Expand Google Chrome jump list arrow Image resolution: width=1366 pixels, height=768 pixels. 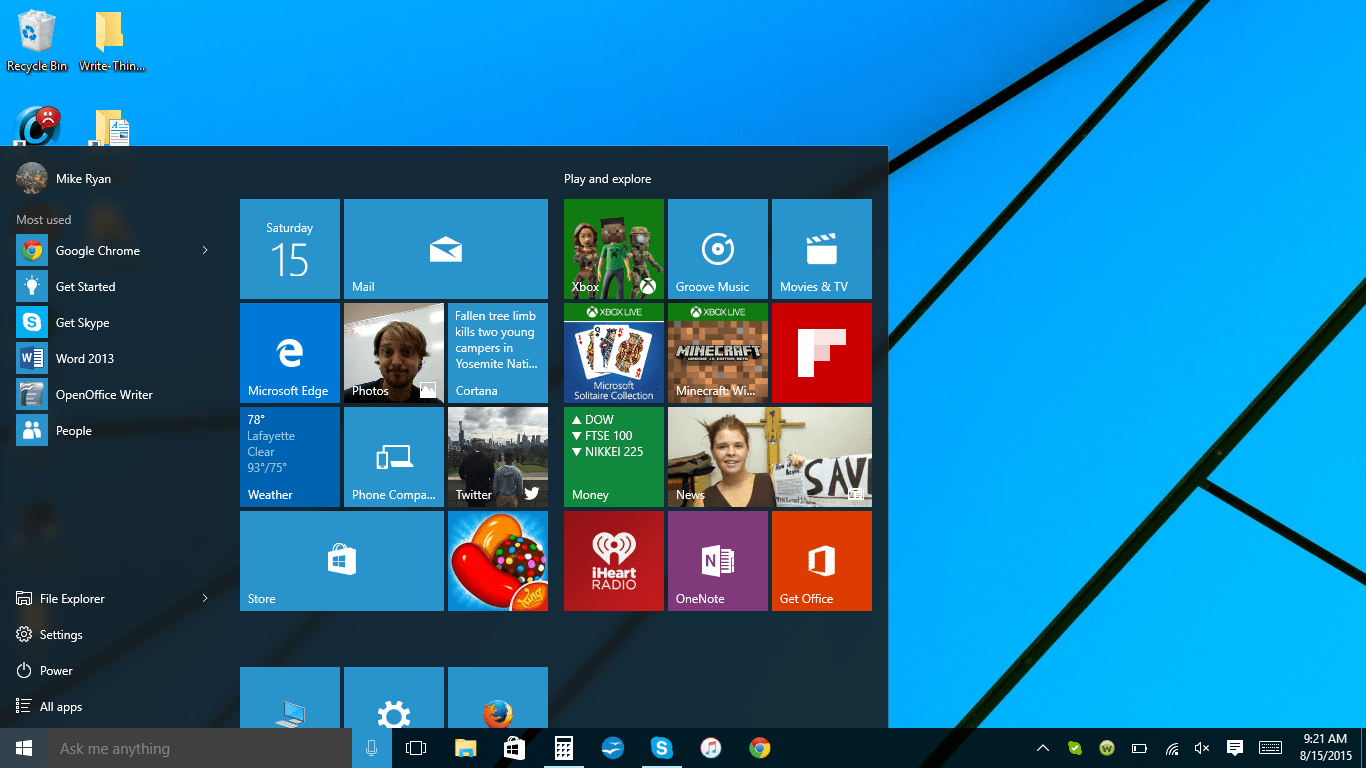(205, 251)
